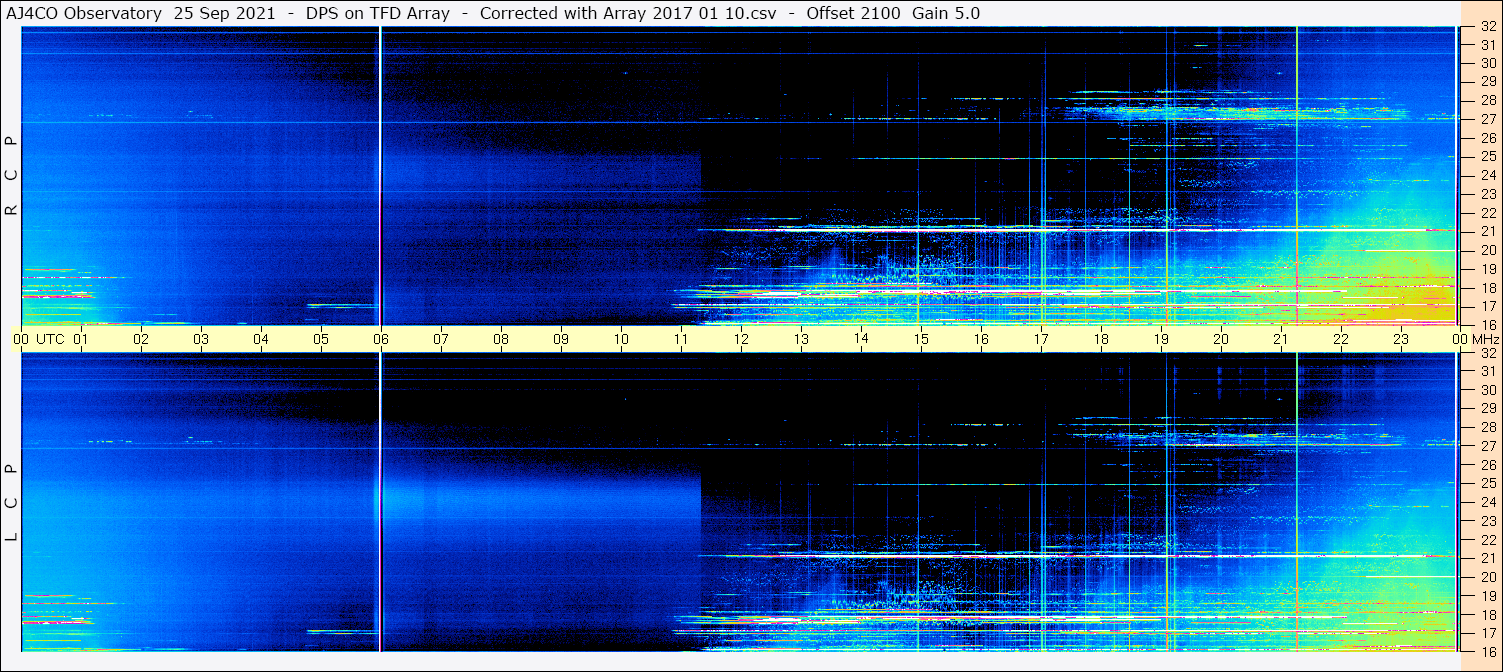1503x672 pixels.
Task: Click the 21 MHz label in LCP panel
Action: (1487, 558)
